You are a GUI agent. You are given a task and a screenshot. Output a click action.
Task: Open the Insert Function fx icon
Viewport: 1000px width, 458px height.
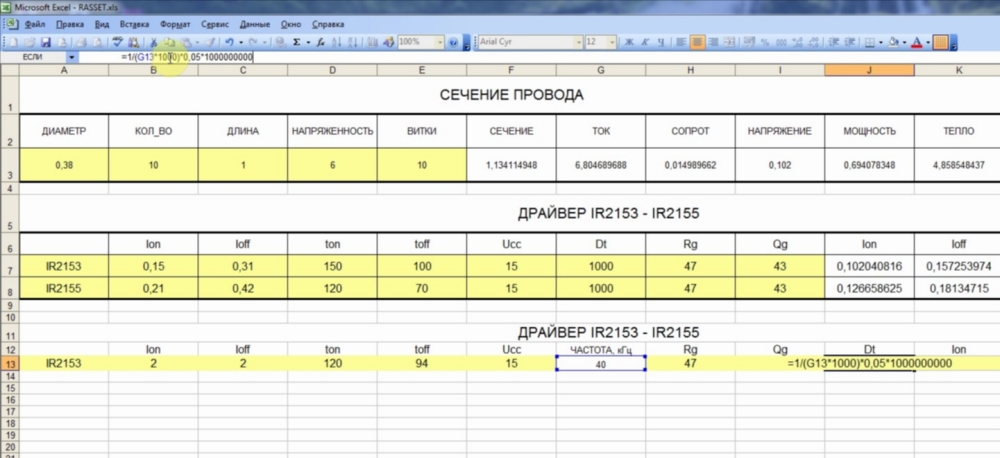321,42
